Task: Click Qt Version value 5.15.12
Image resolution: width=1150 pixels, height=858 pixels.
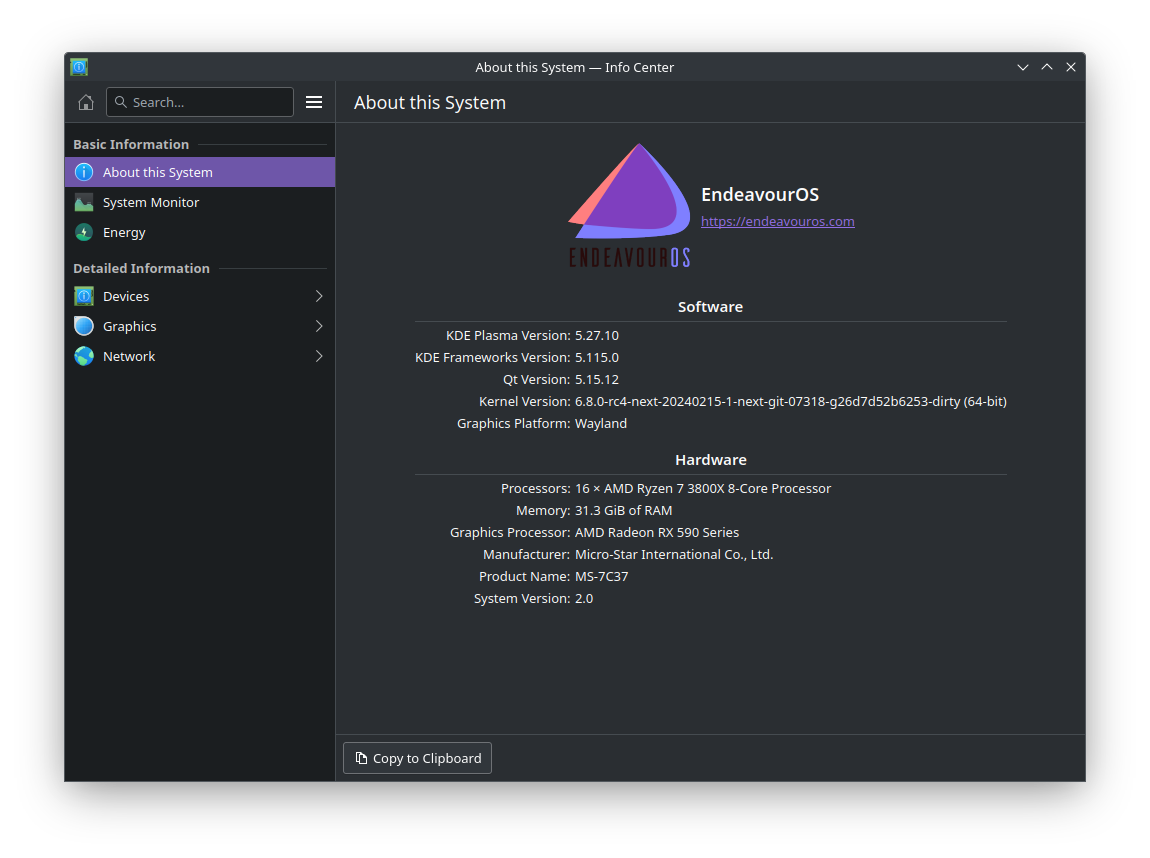Action: pyautogui.click(x=597, y=380)
